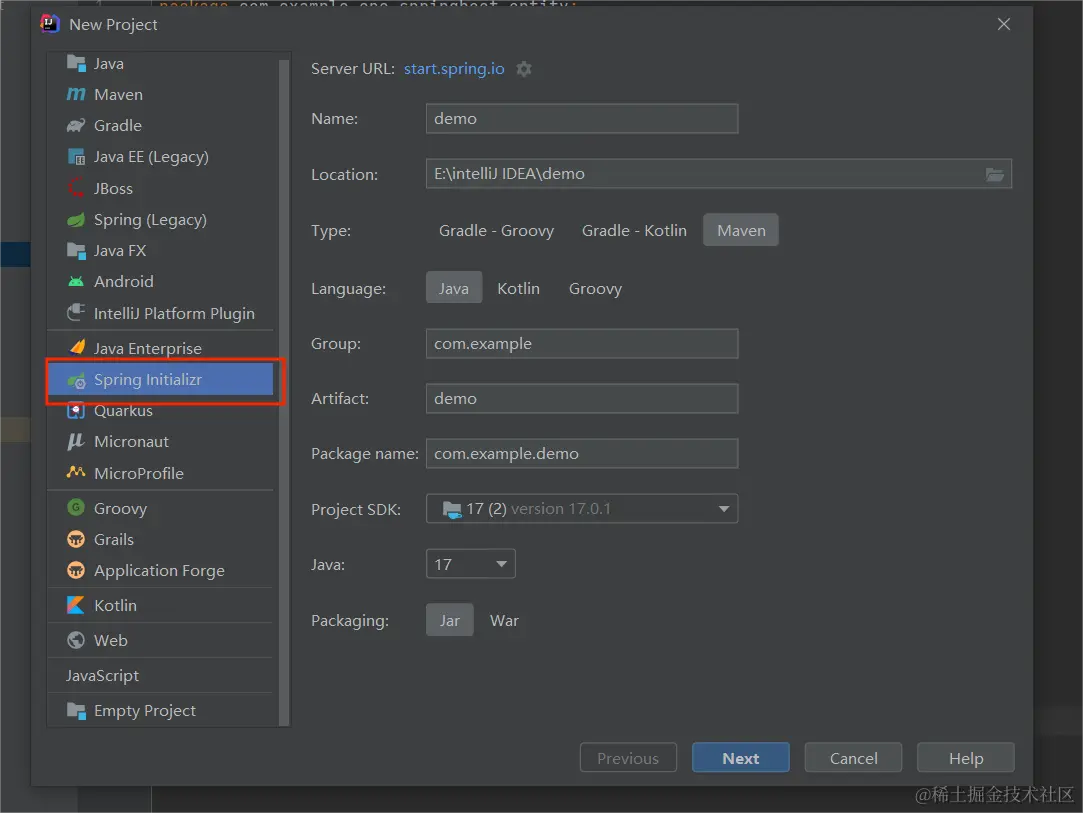Click the Java FX folder icon
The height and width of the screenshot is (813, 1083).
coord(76,250)
